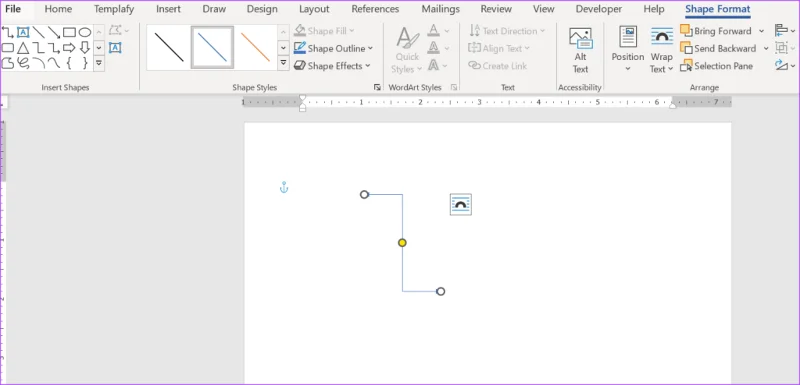Select the plain Elbow Connector shape without arrowheads
This screenshot has width=800, height=385.
[38, 48]
